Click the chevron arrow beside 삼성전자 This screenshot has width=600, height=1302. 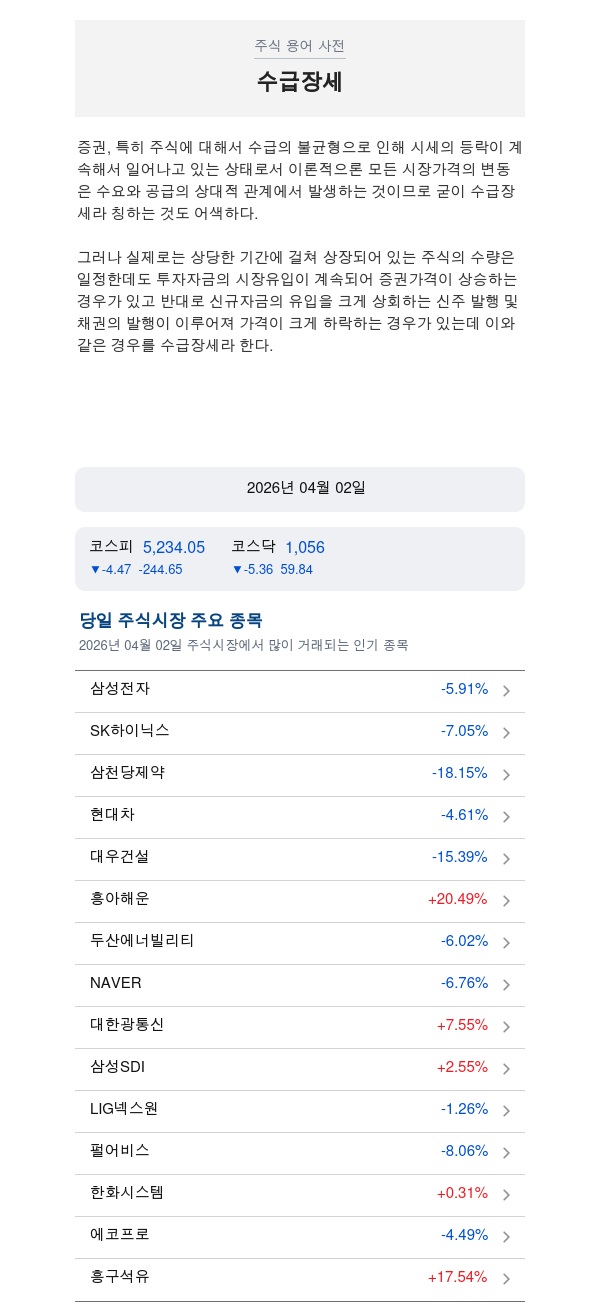click(x=506, y=691)
